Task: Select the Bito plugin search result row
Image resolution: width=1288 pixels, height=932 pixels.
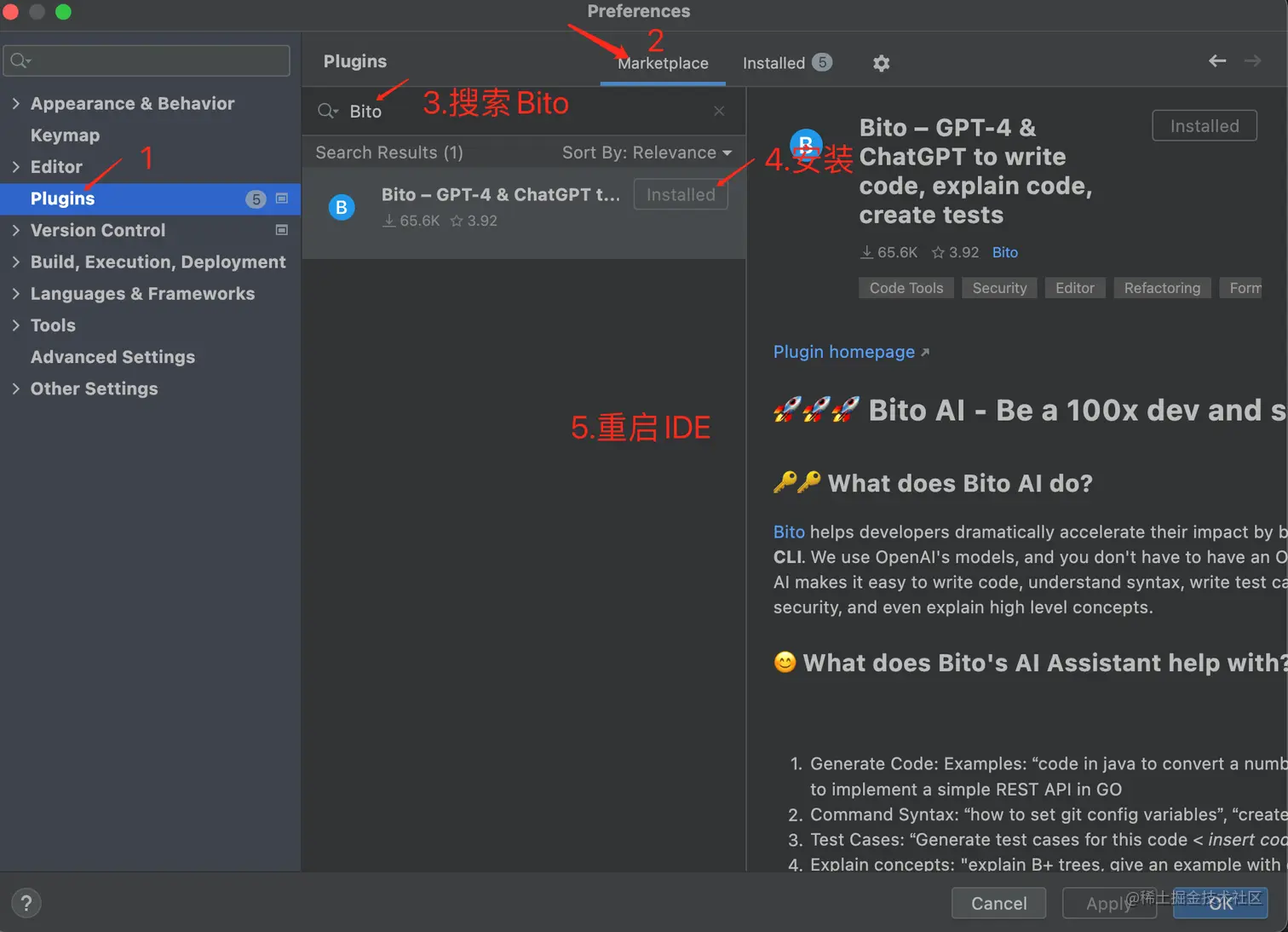Action: pos(524,212)
